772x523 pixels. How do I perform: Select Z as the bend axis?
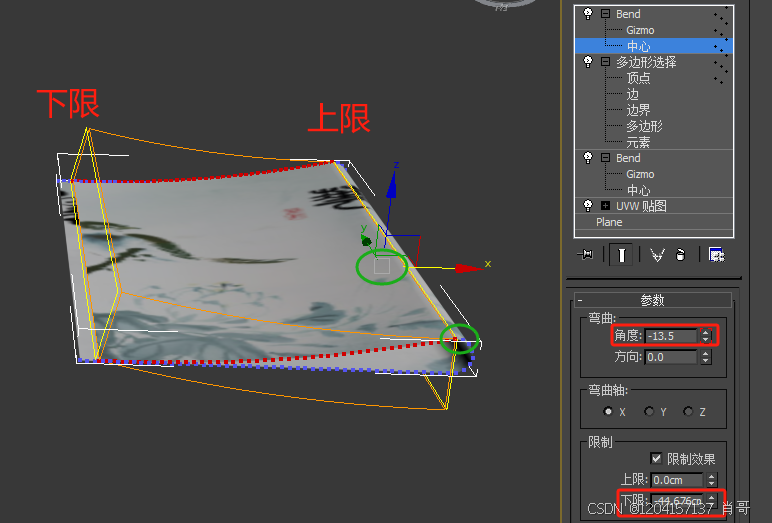[x=688, y=411]
